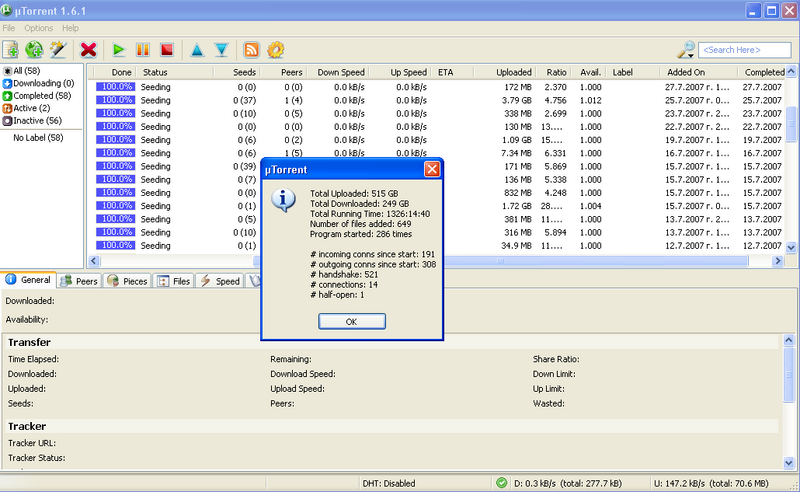Move torrent down the queue arrow
Image resolution: width=800 pixels, height=492 pixels.
(x=221, y=50)
